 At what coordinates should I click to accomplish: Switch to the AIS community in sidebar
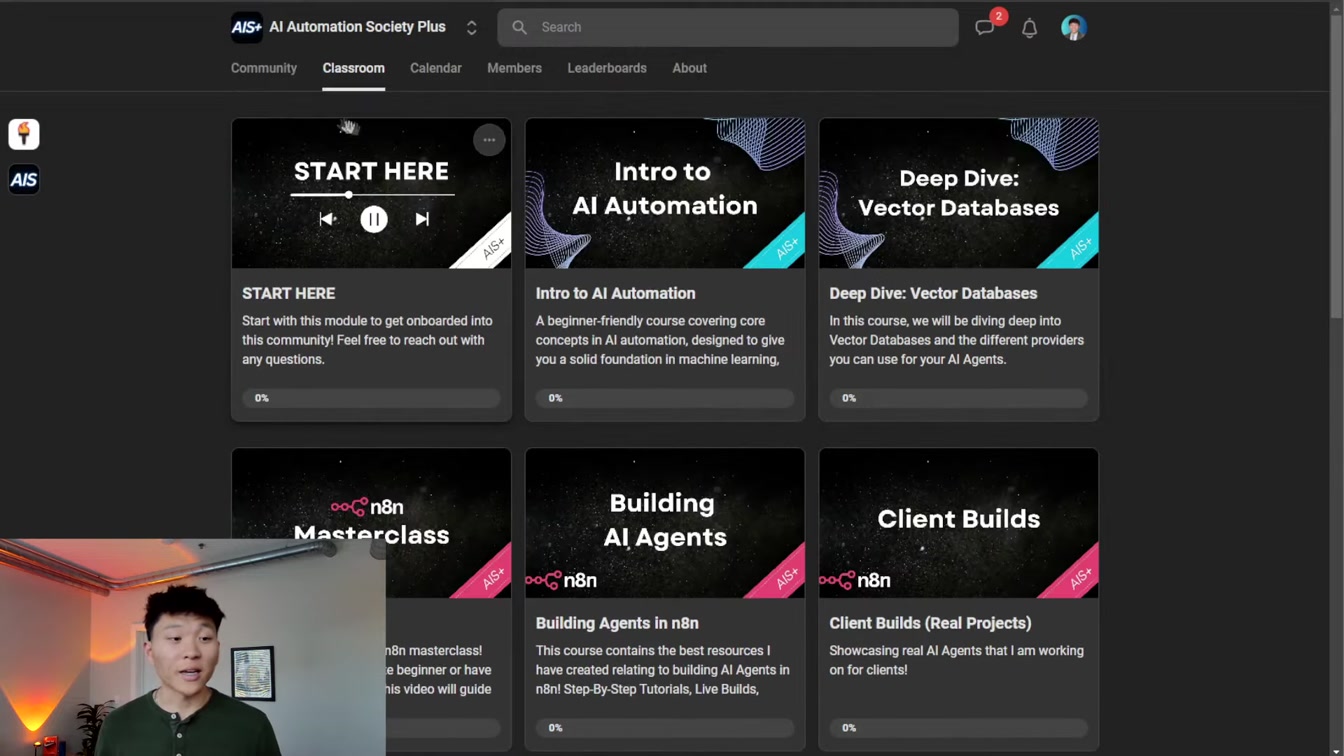pyautogui.click(x=24, y=180)
